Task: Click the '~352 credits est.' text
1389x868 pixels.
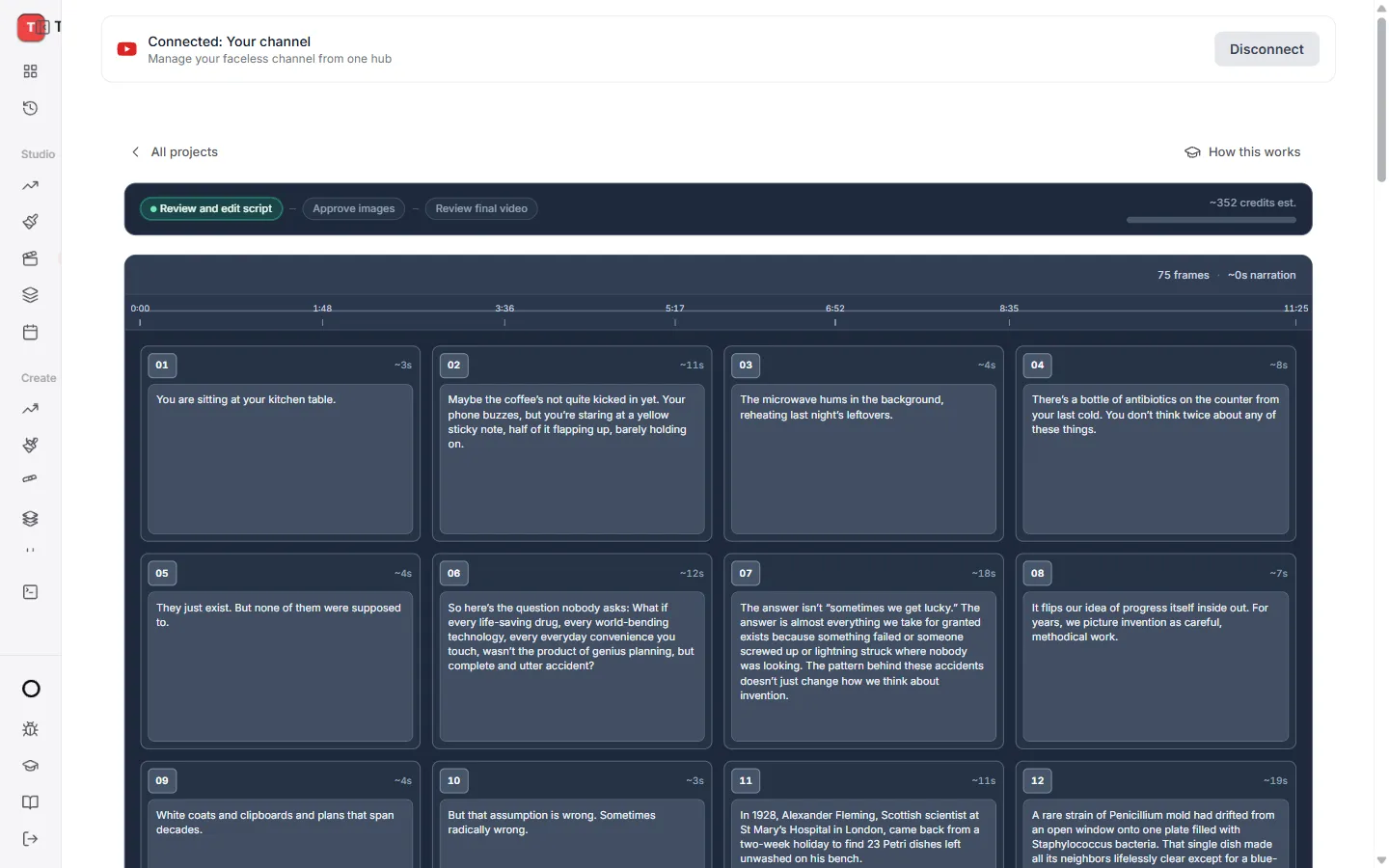Action: pos(1252,203)
